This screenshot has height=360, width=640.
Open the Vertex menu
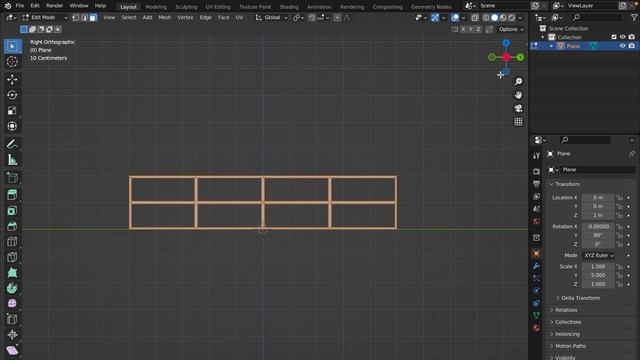pyautogui.click(x=185, y=18)
